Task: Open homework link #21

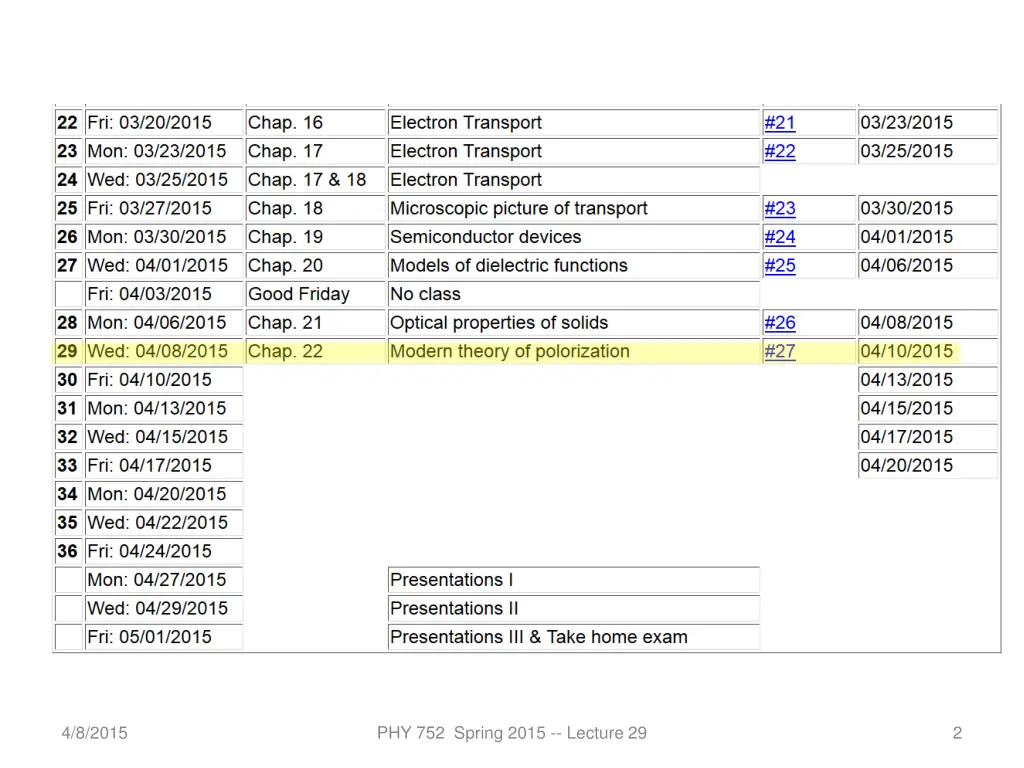Action: point(780,123)
